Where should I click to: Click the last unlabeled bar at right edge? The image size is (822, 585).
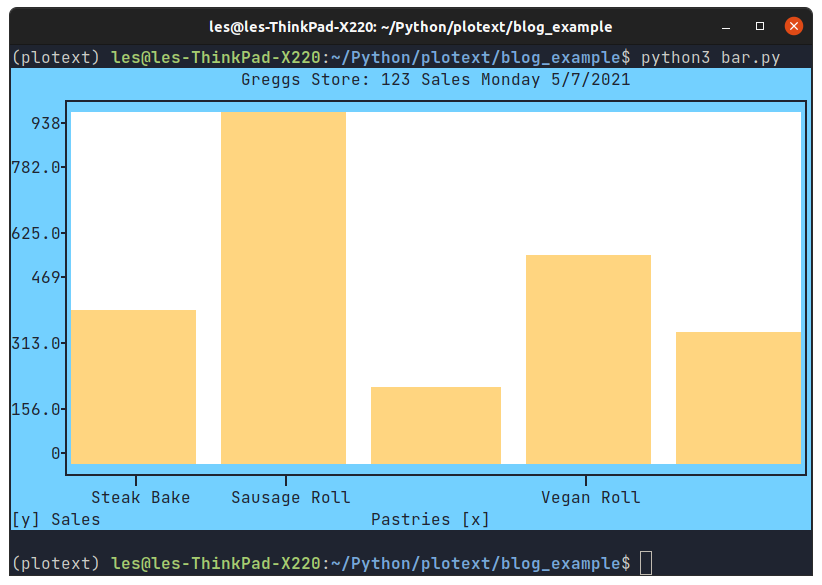(738, 398)
